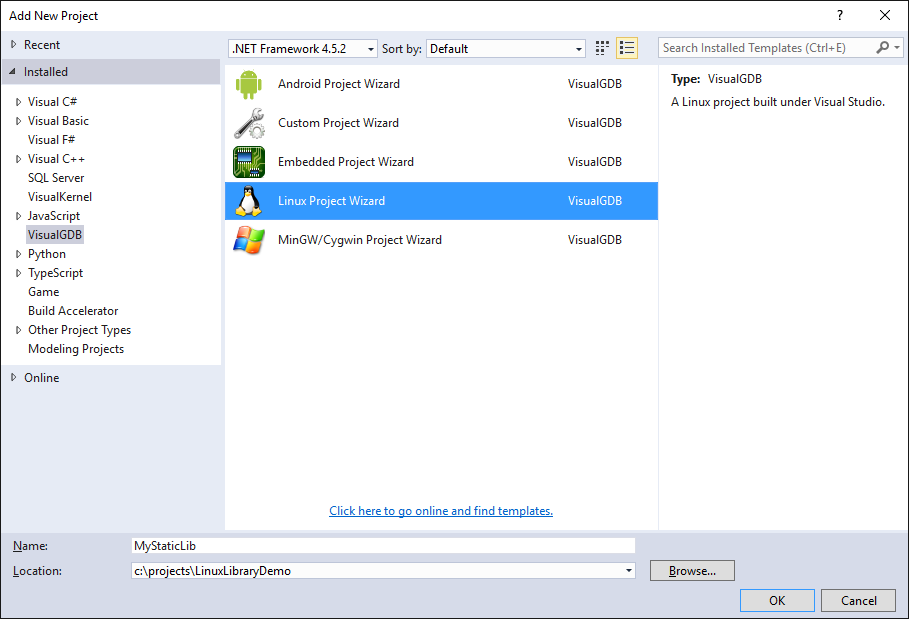
Task: Close the Add New Project dialog
Action: coord(885,15)
